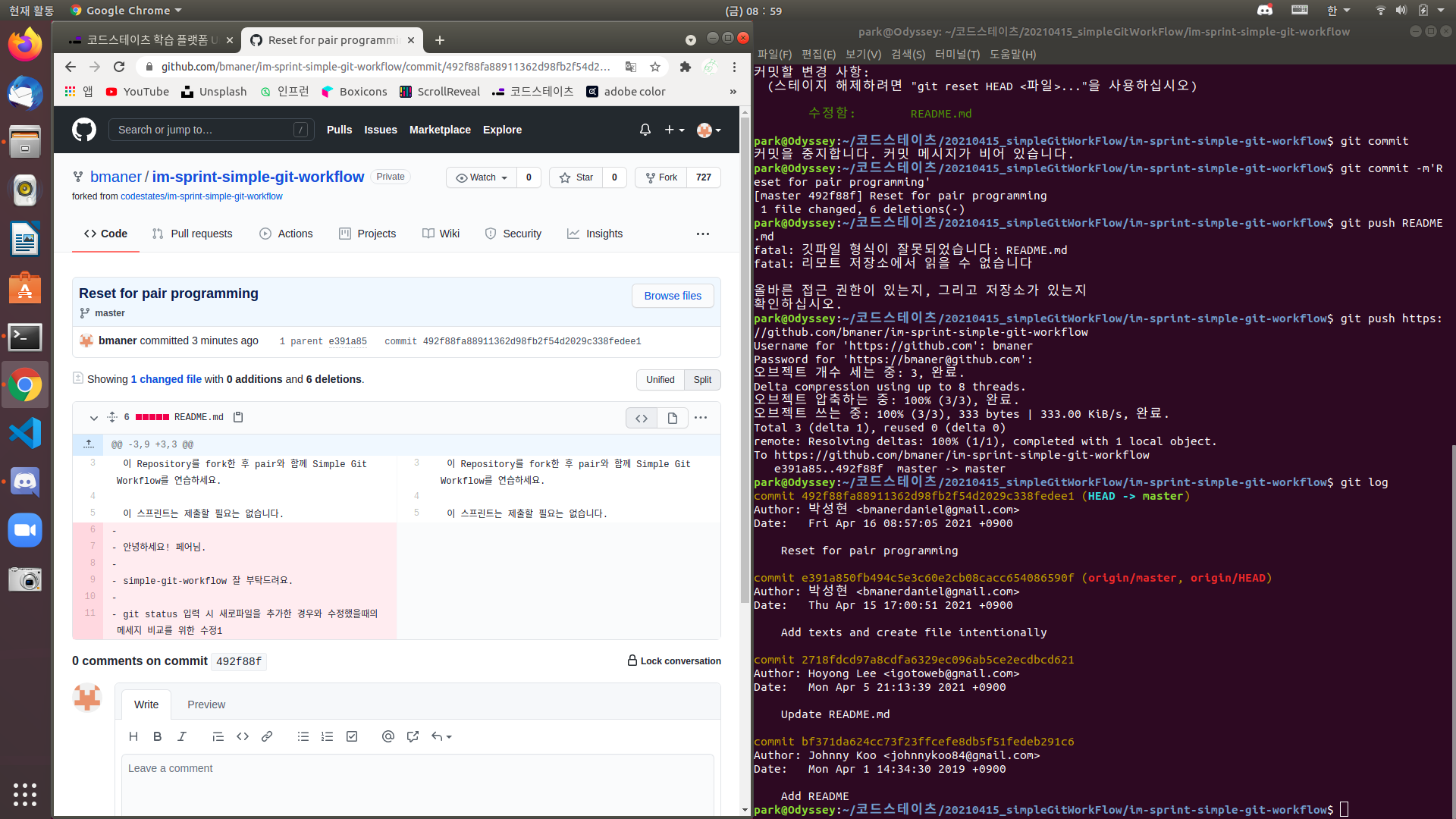The image size is (1456, 819).
Task: Click the bold formatting icon
Action: coord(158,736)
